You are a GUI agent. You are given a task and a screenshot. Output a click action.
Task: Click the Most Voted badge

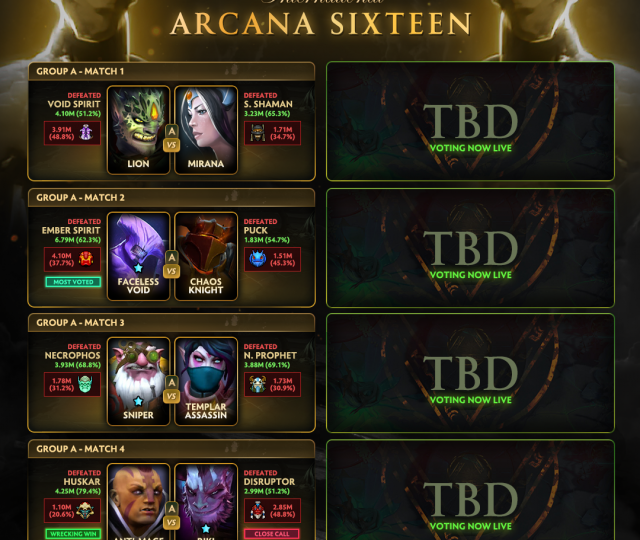coord(73,282)
